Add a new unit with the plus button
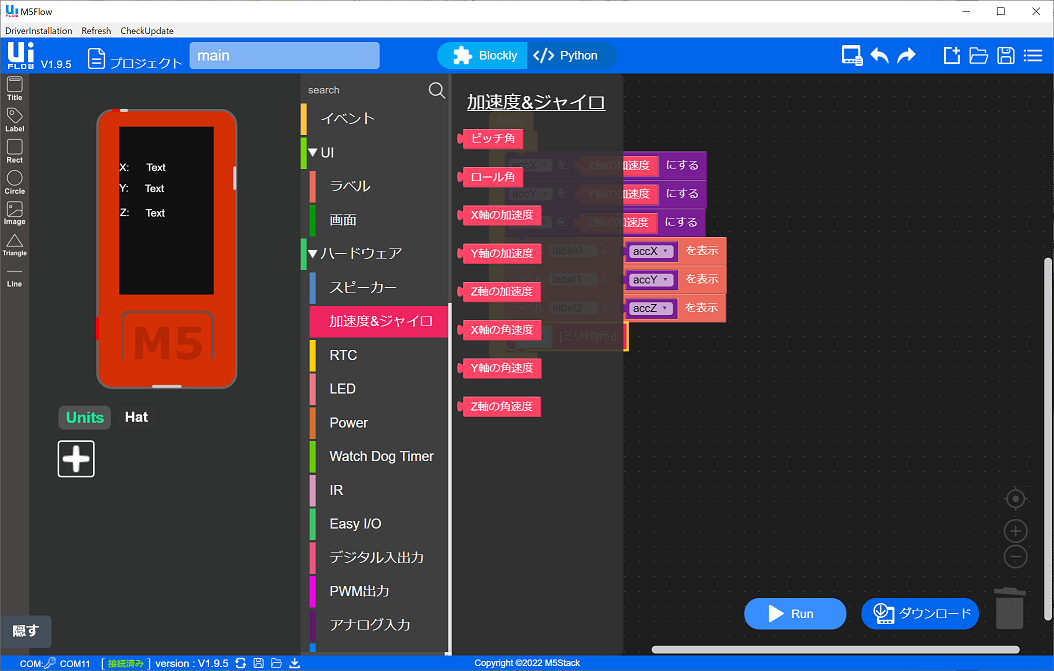 point(76,459)
